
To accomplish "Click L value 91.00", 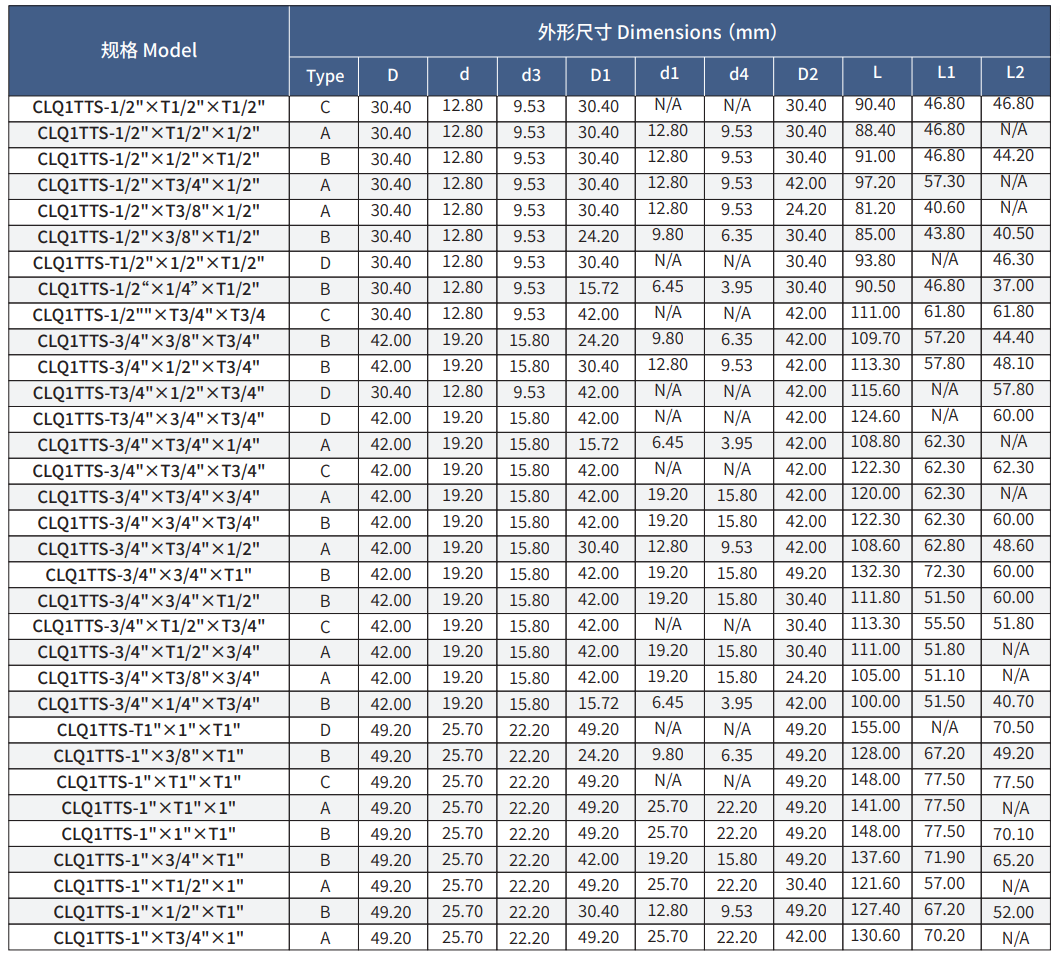I will [x=875, y=157].
